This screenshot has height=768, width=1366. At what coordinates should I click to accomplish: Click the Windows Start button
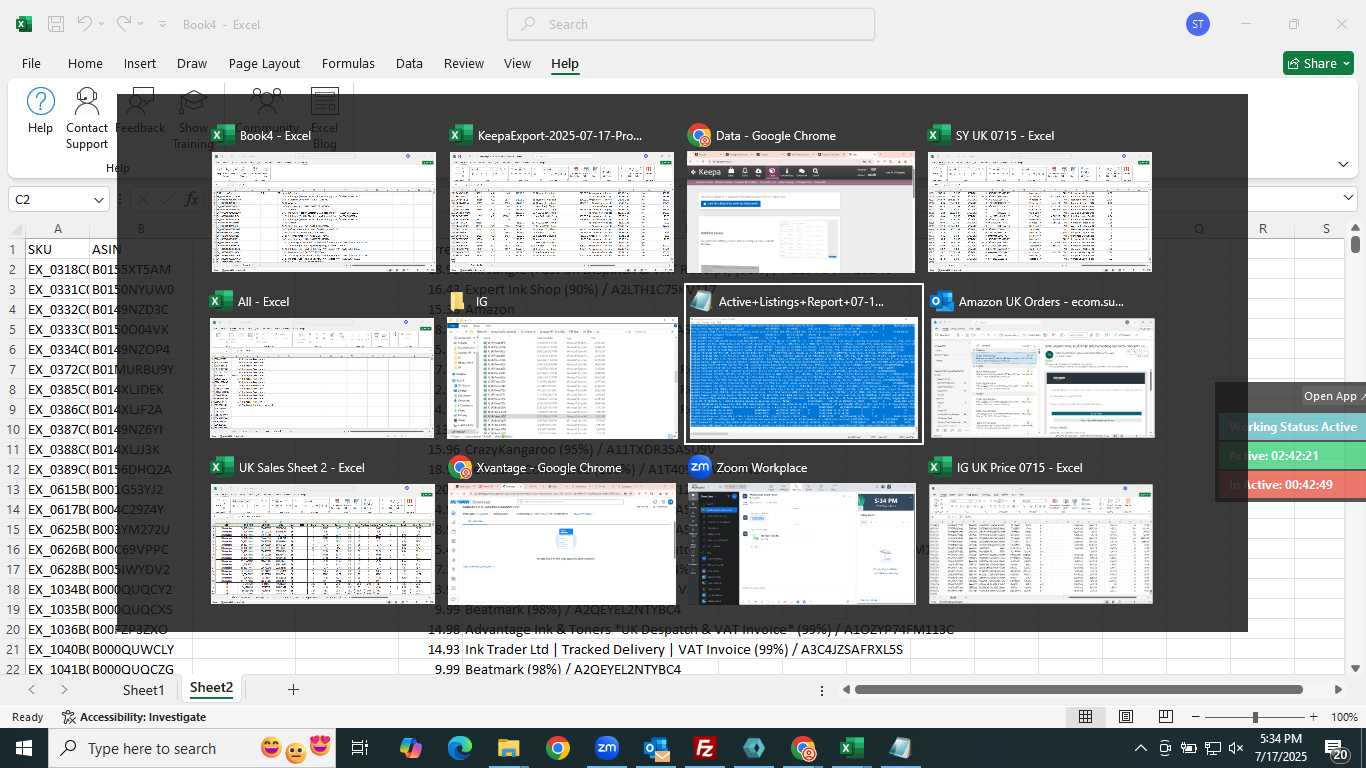pos(23,748)
